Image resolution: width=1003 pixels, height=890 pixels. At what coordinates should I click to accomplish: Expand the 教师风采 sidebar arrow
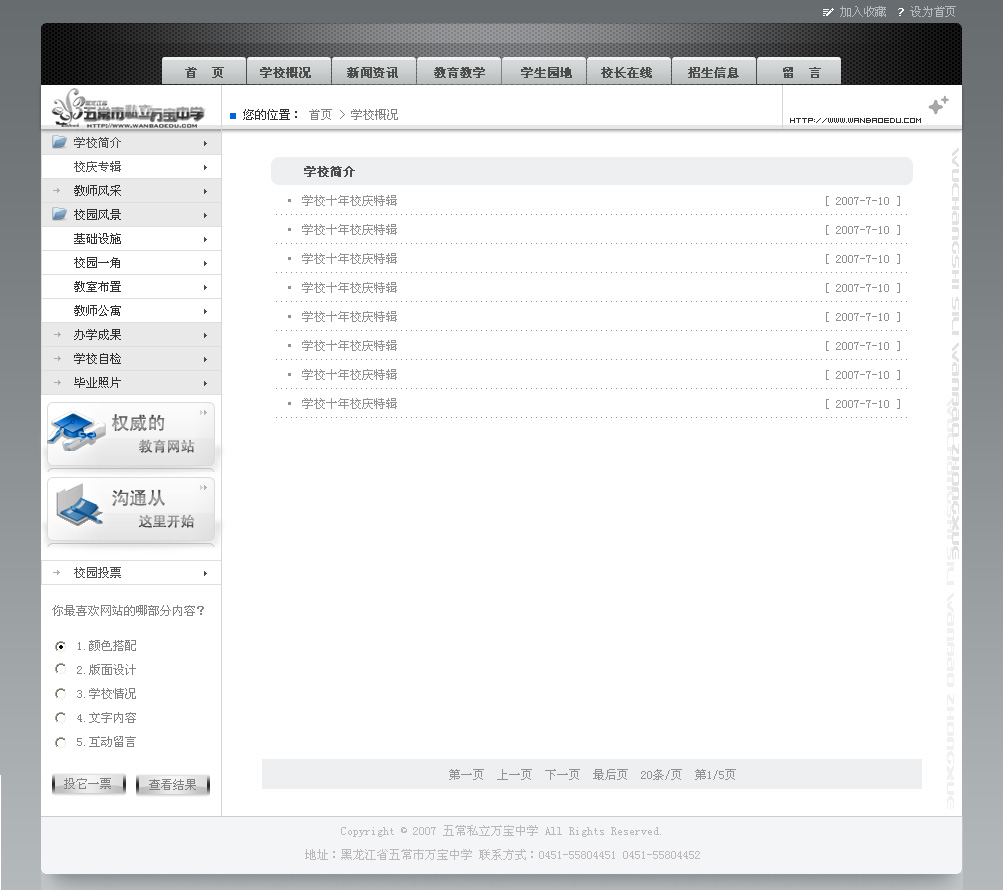(205, 191)
